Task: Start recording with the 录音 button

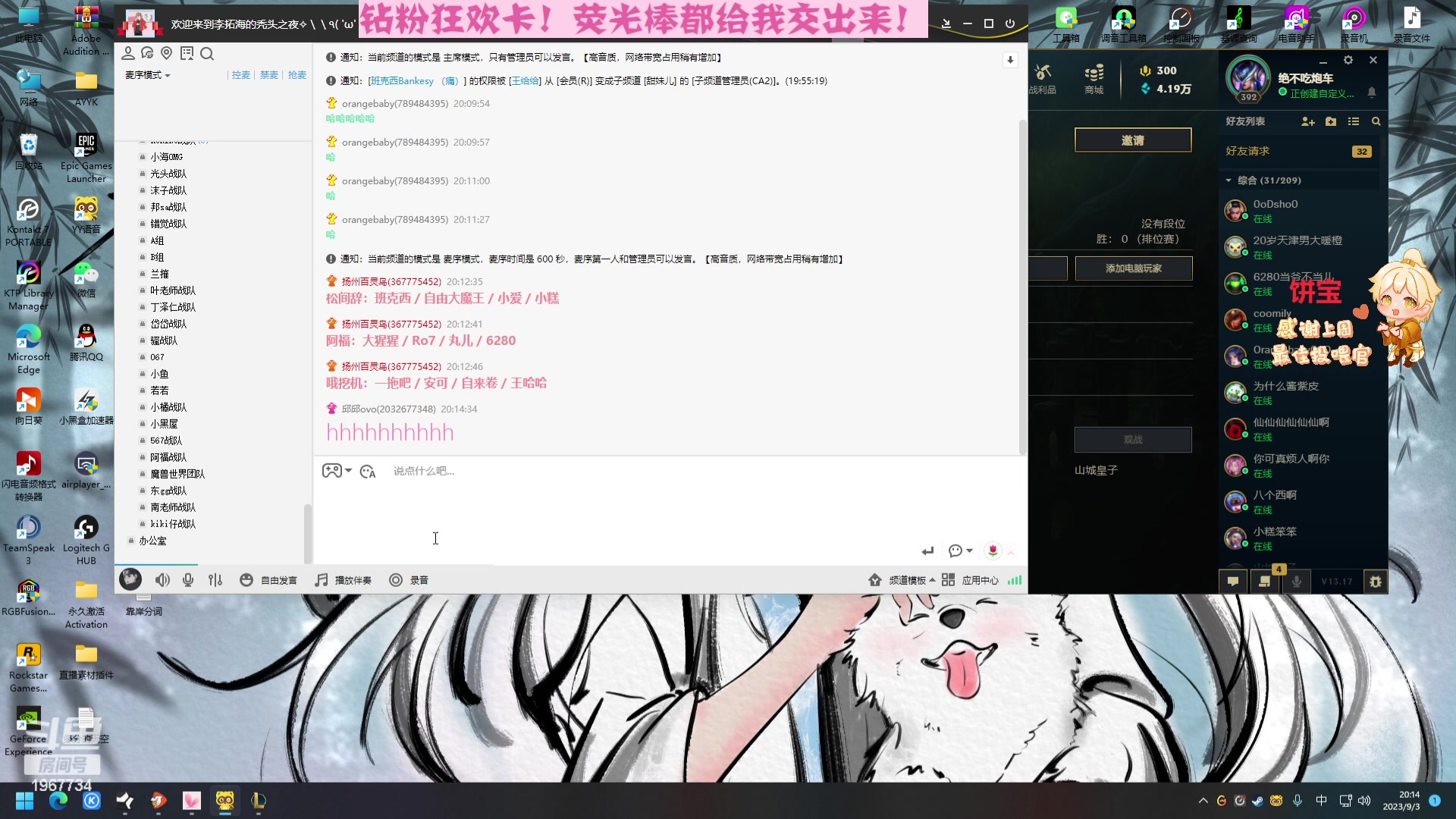Action: point(409,580)
